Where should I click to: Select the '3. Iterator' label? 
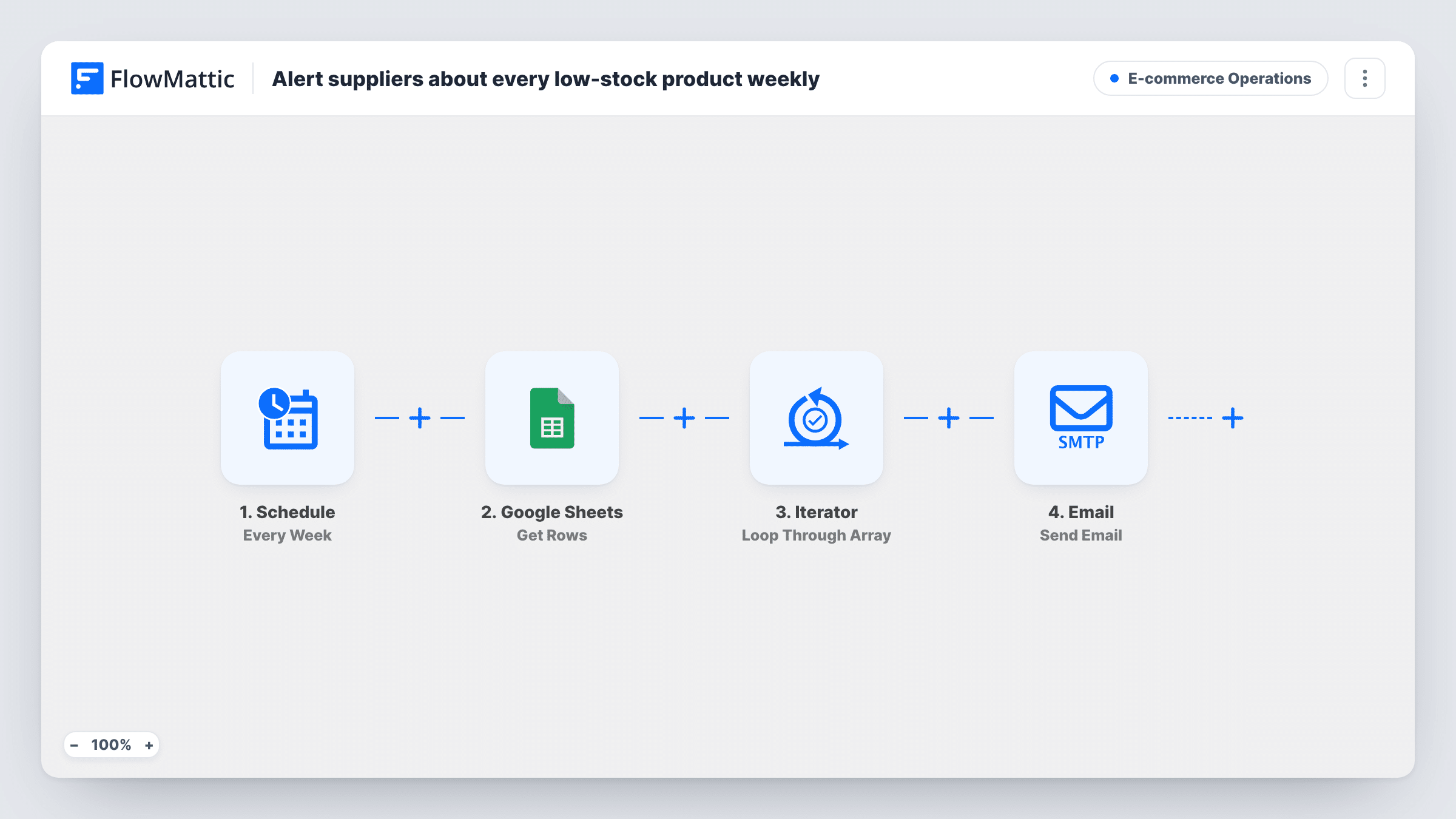tap(817, 512)
